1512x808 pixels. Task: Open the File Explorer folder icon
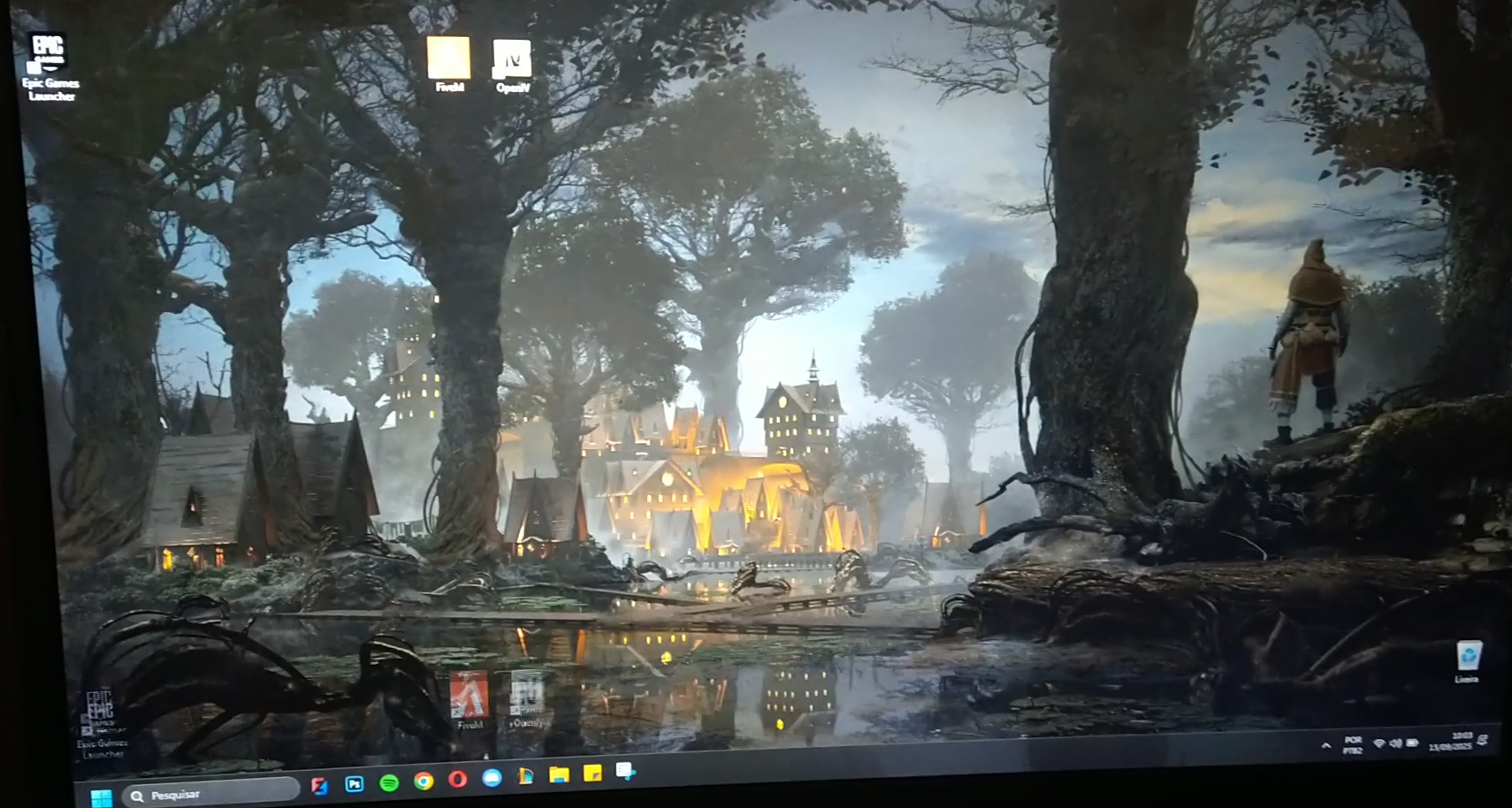(x=559, y=775)
